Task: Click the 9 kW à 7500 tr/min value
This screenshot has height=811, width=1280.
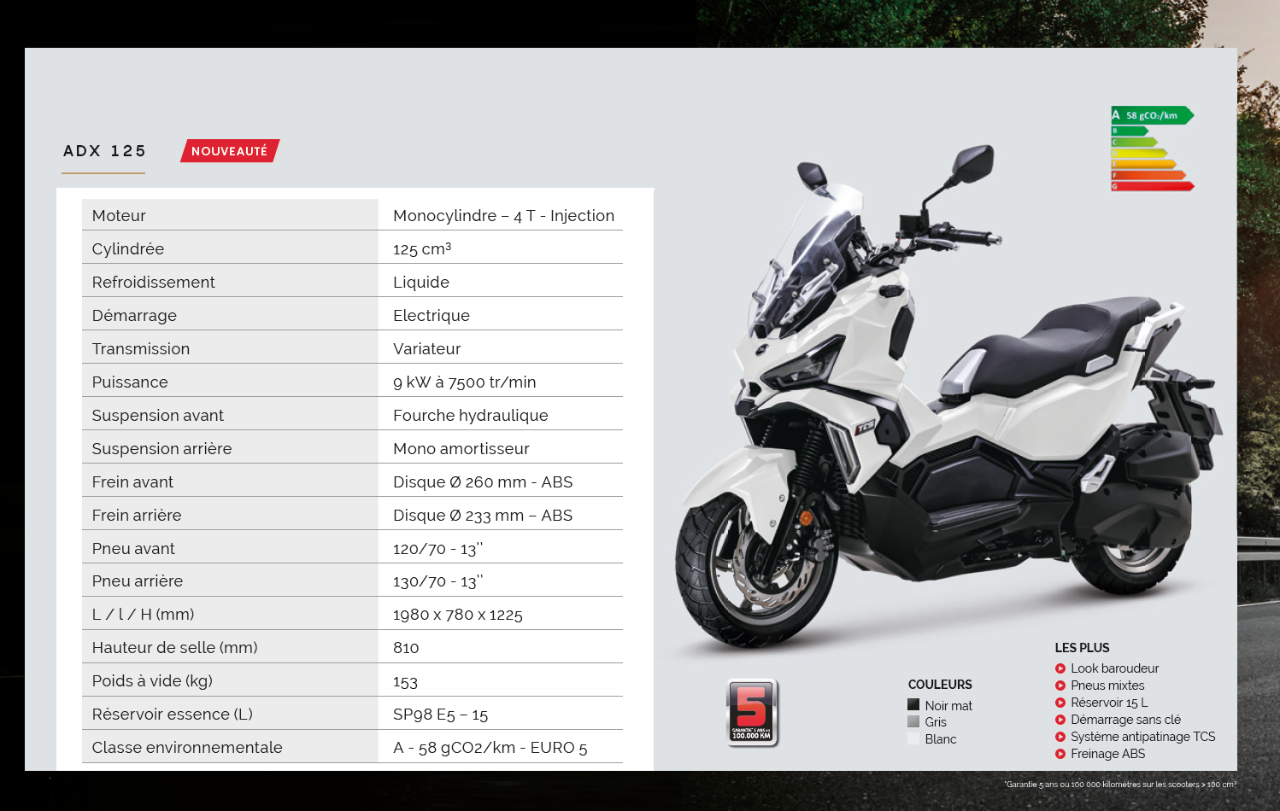Action: point(465,382)
